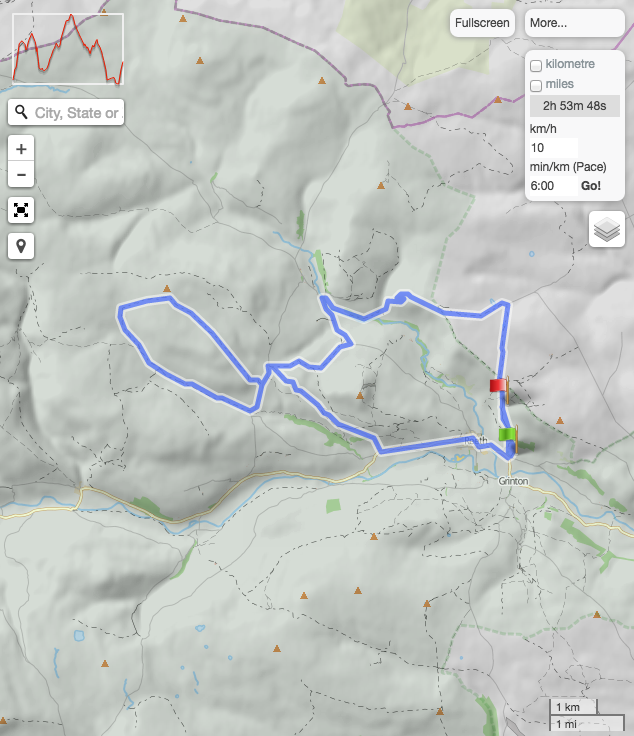634x736 pixels.
Task: Click the 2h 53m 48s duration display
Action: [574, 106]
